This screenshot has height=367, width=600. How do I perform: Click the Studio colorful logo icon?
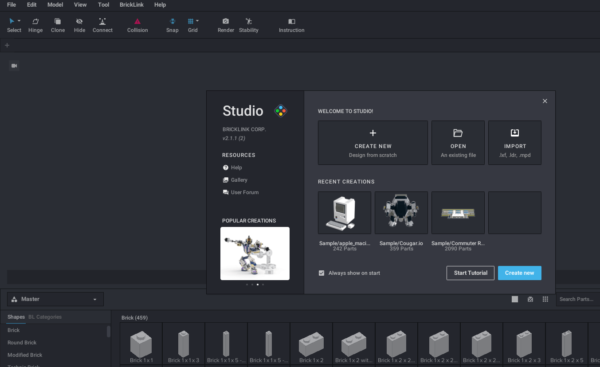click(x=280, y=111)
